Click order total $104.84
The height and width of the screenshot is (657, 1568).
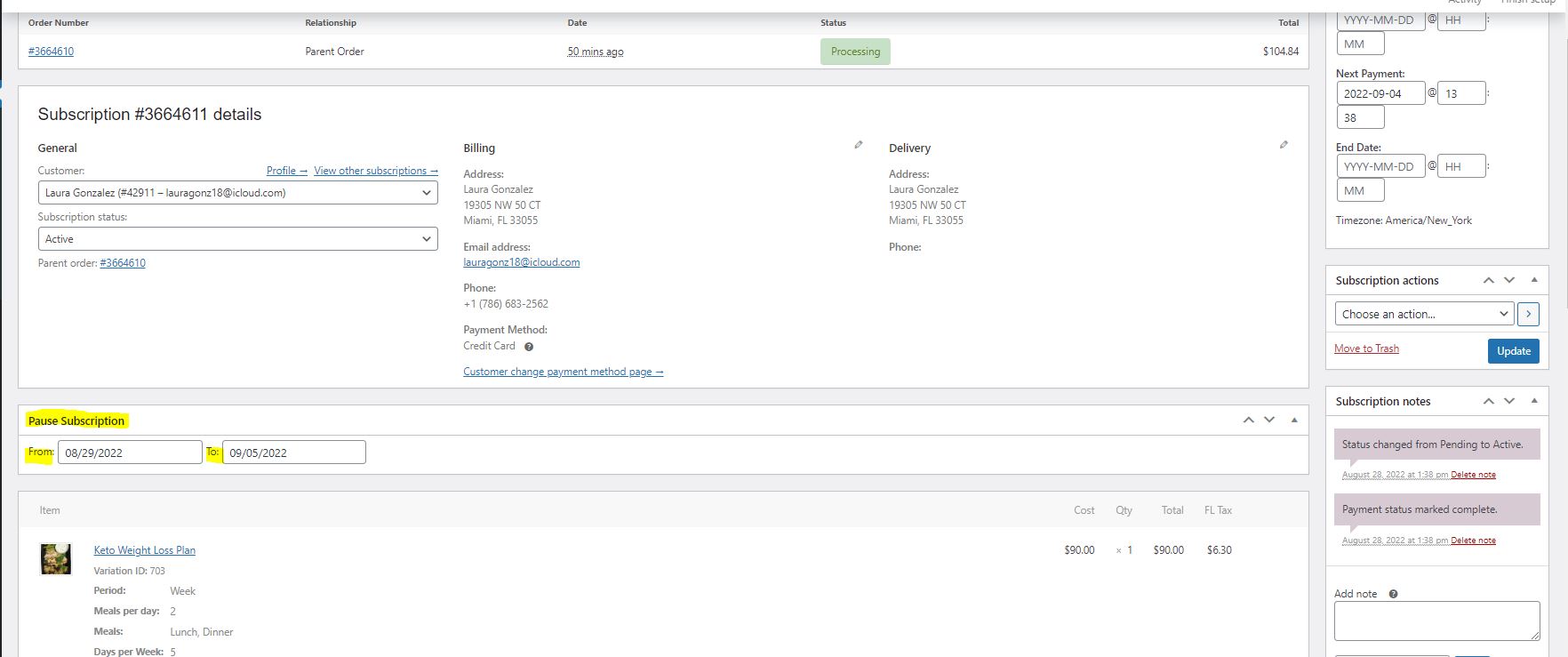click(x=1281, y=52)
